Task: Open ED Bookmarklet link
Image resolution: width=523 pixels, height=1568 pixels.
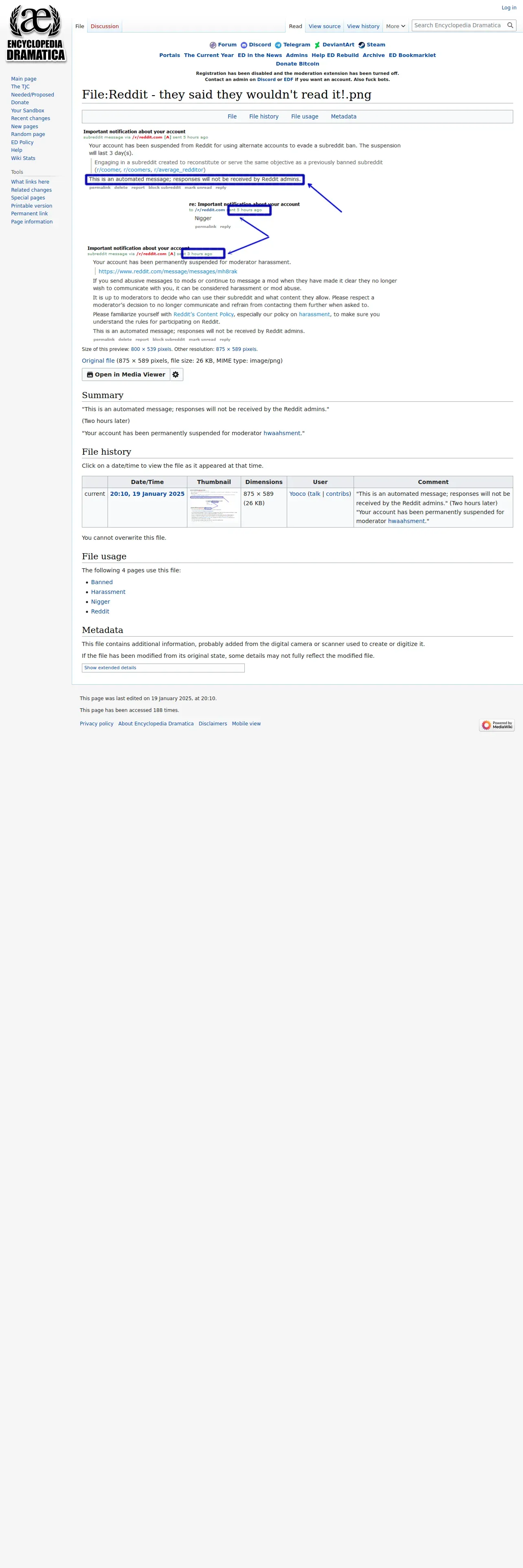Action: pyautogui.click(x=412, y=55)
